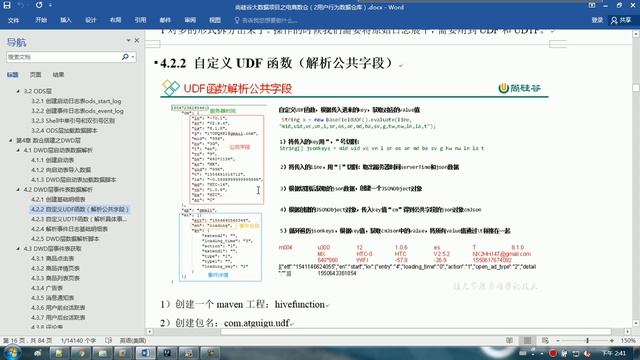Click the zoom slider handle
Image resolution: width=640 pixels, height=360 pixels.
587,340
